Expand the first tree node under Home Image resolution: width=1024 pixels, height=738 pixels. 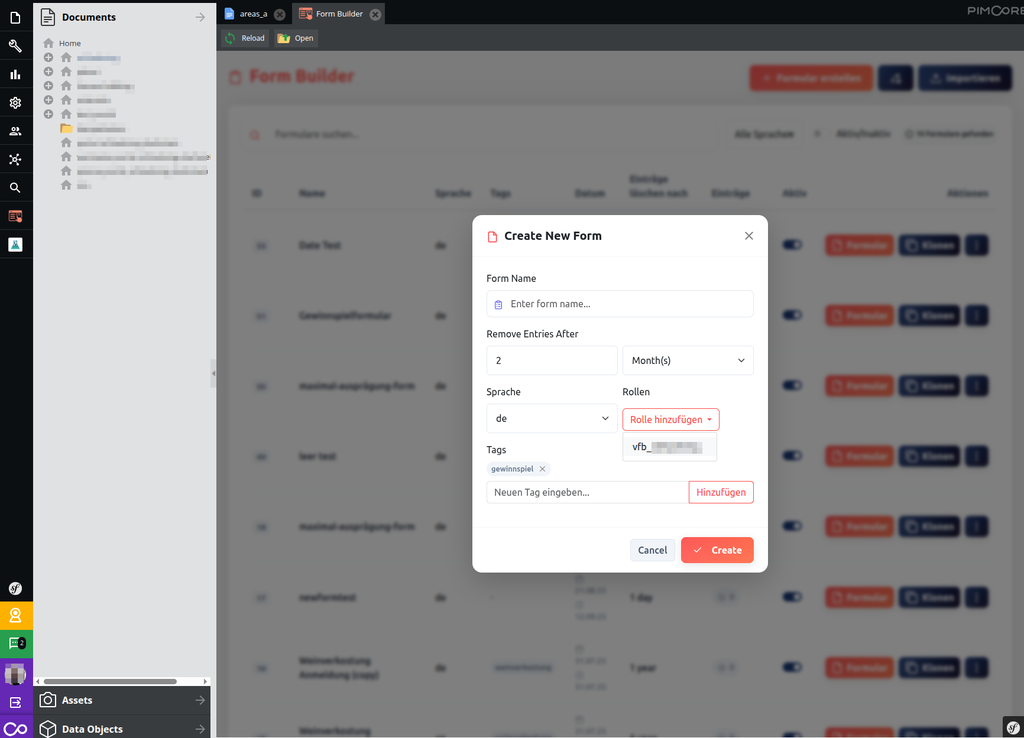[48, 57]
